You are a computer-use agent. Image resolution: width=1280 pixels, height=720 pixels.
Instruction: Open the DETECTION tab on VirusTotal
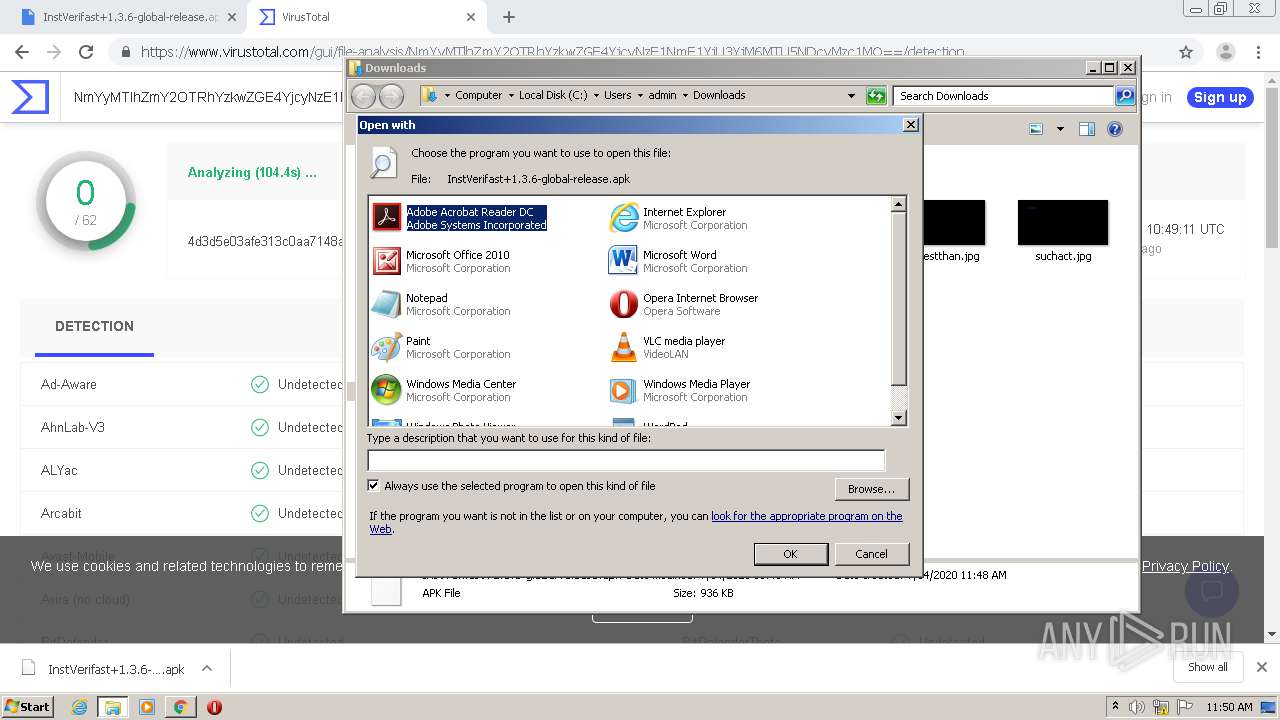[x=94, y=326]
